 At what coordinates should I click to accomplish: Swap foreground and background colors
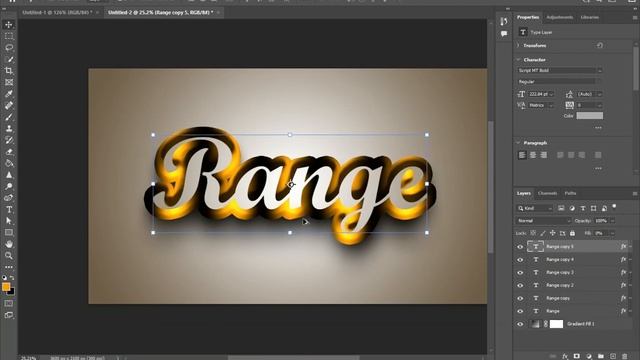coord(12,278)
